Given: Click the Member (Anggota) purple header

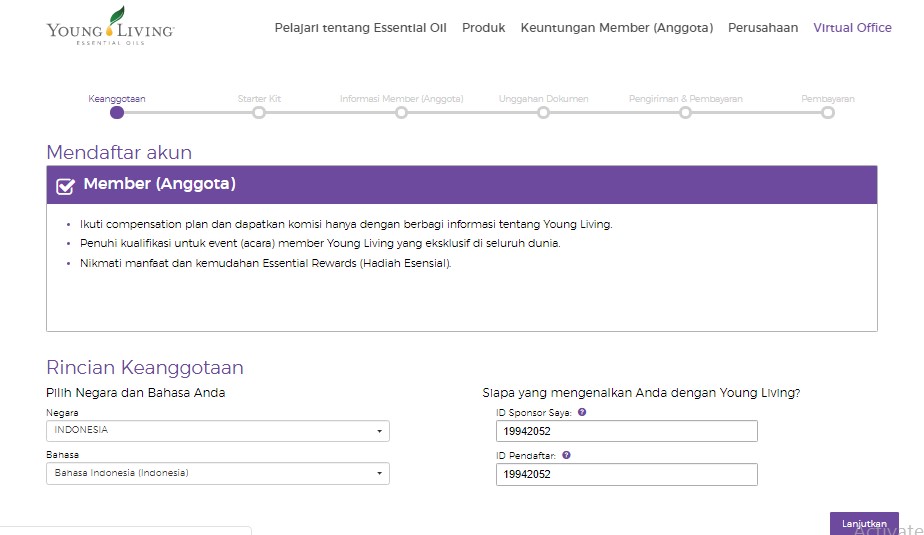Looking at the screenshot, I should coord(462,185).
